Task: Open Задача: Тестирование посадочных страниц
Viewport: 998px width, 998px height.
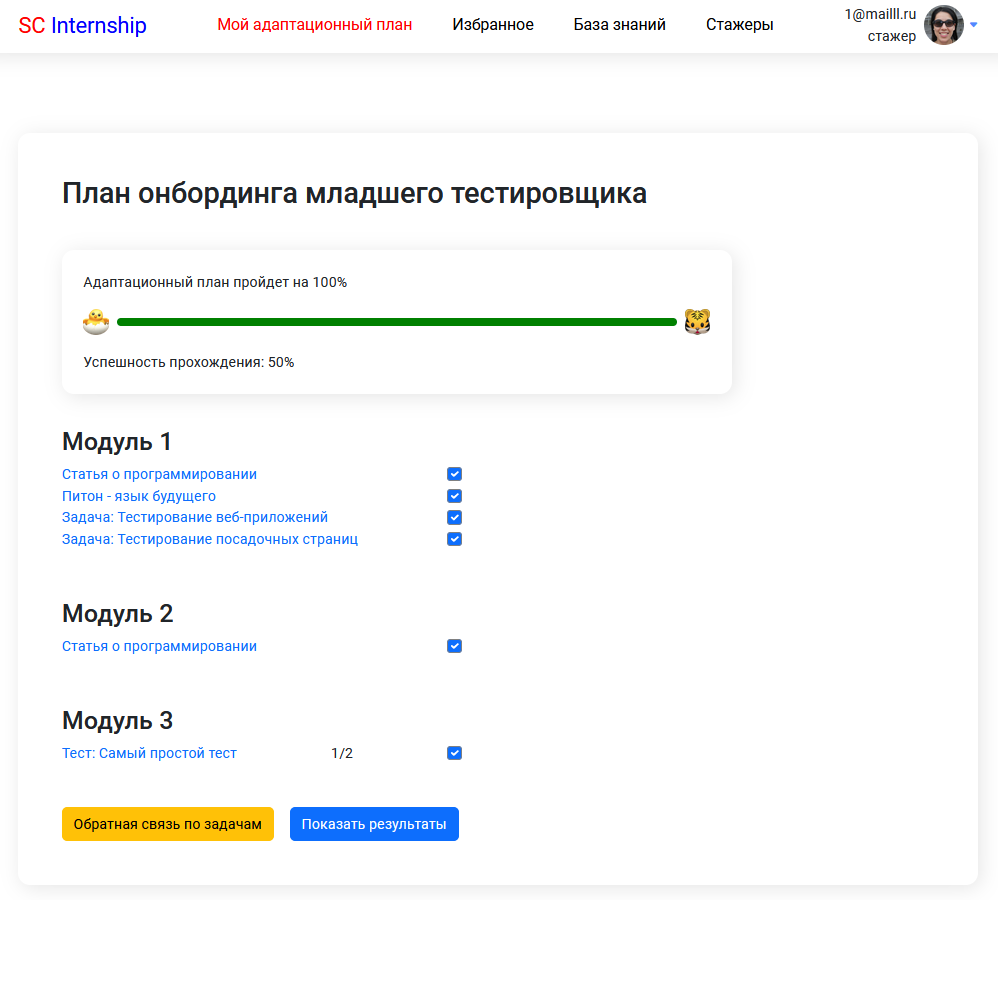Action: (x=210, y=539)
